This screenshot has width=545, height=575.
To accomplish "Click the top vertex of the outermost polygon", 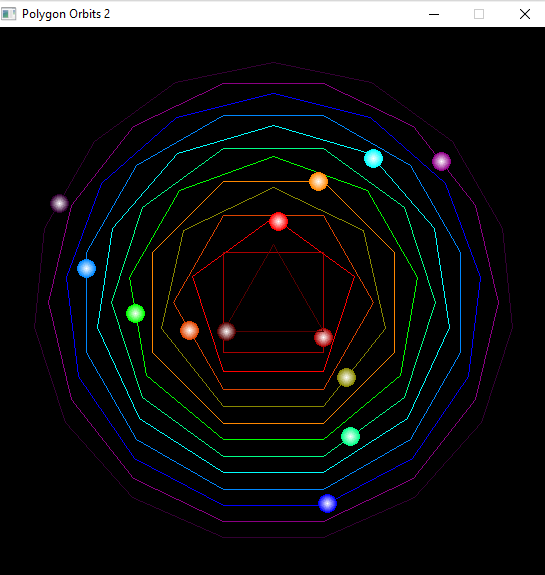I will (x=273, y=63).
